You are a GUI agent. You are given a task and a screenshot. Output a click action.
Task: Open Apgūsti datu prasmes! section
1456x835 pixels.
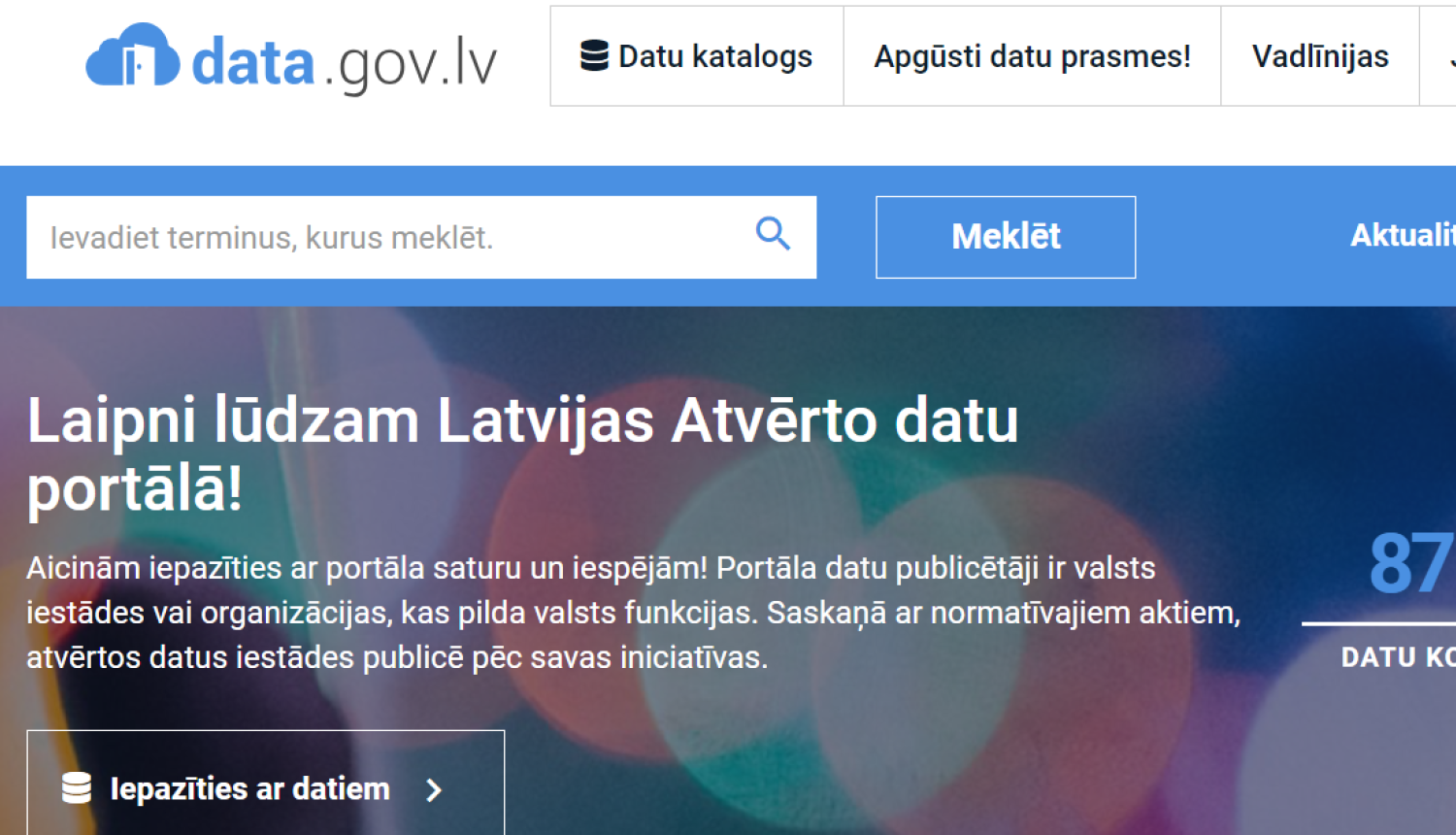pyautogui.click(x=1032, y=56)
